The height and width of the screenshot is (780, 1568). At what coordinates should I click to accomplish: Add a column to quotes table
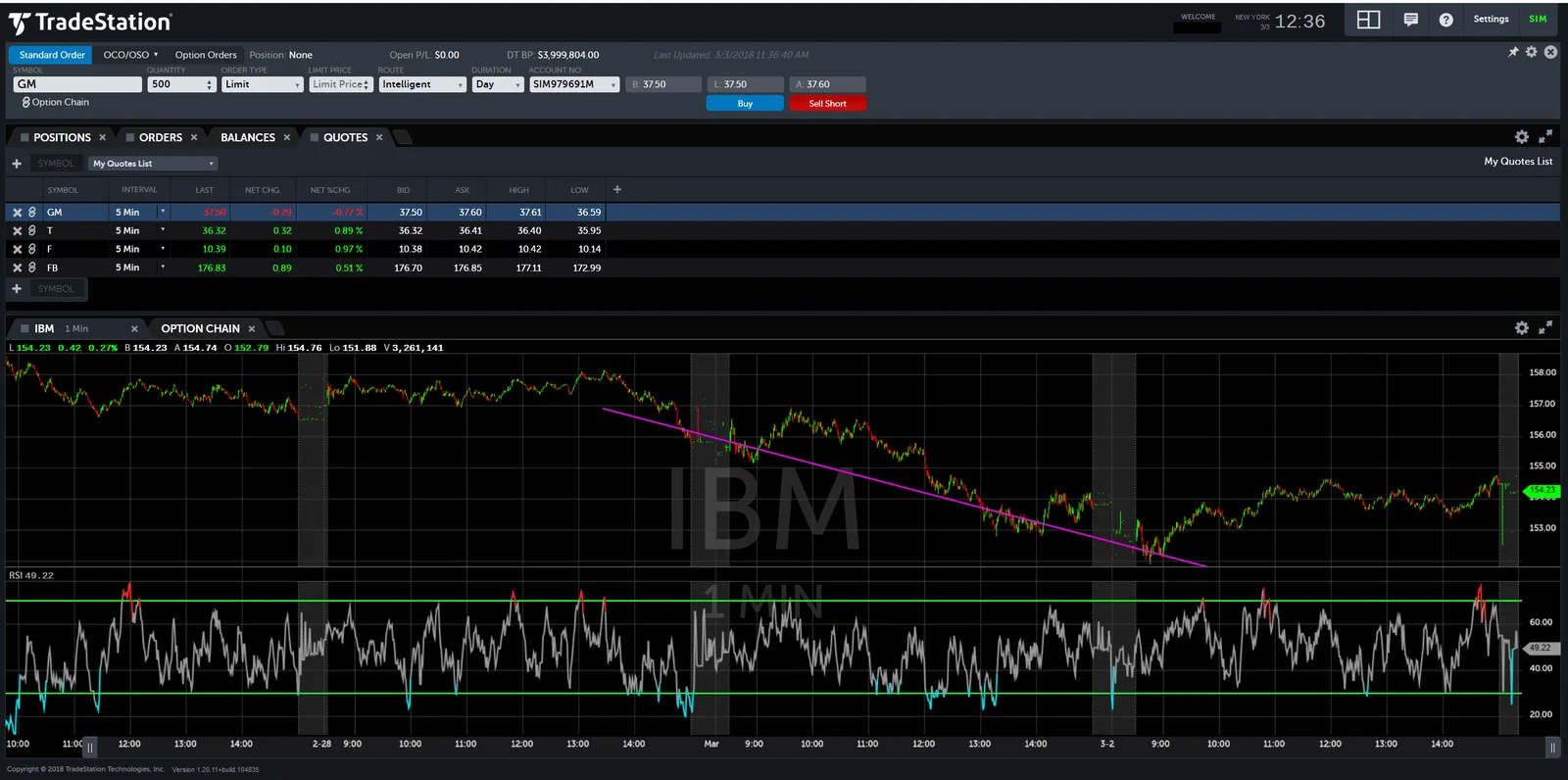[617, 189]
